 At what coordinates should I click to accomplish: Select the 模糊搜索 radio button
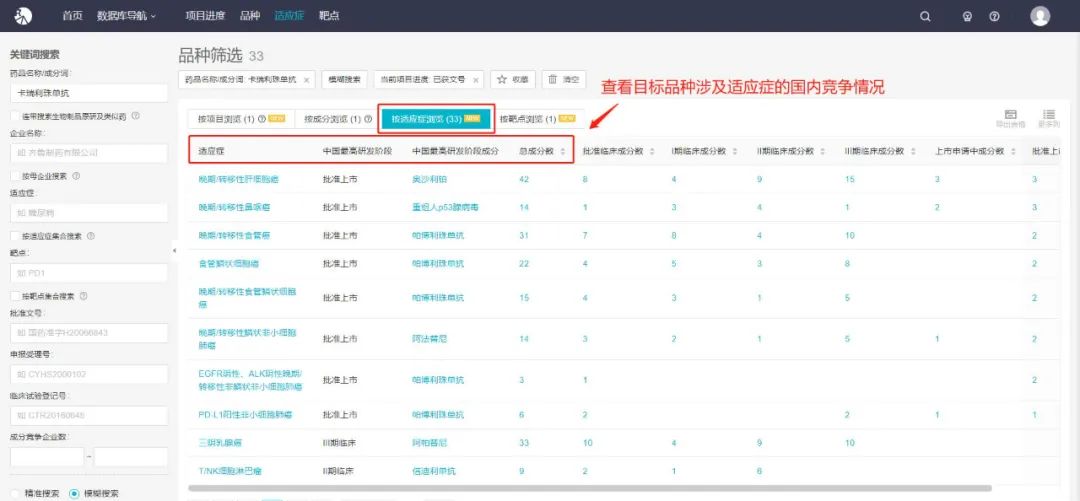[74, 493]
